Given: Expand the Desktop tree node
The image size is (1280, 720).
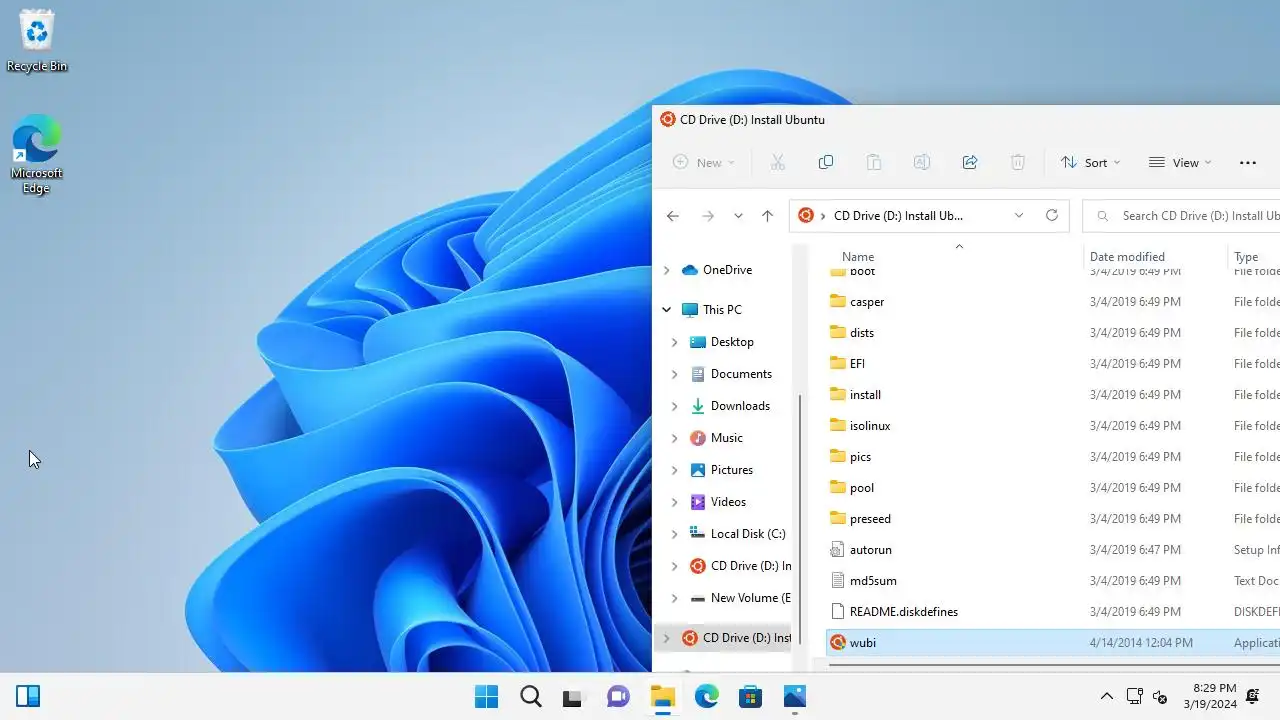Looking at the screenshot, I should point(674,342).
